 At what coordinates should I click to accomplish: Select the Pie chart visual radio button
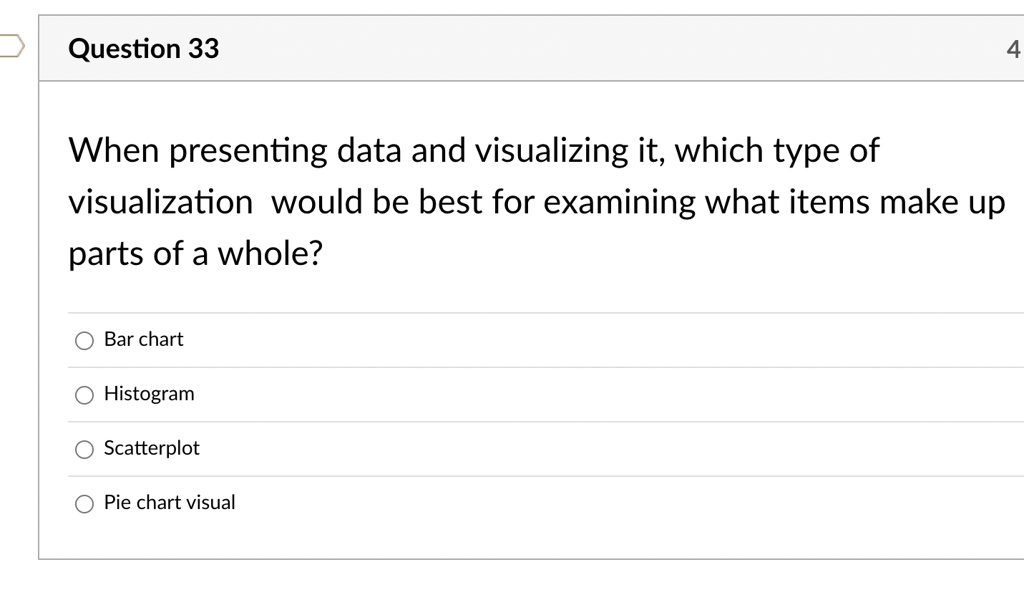point(84,503)
